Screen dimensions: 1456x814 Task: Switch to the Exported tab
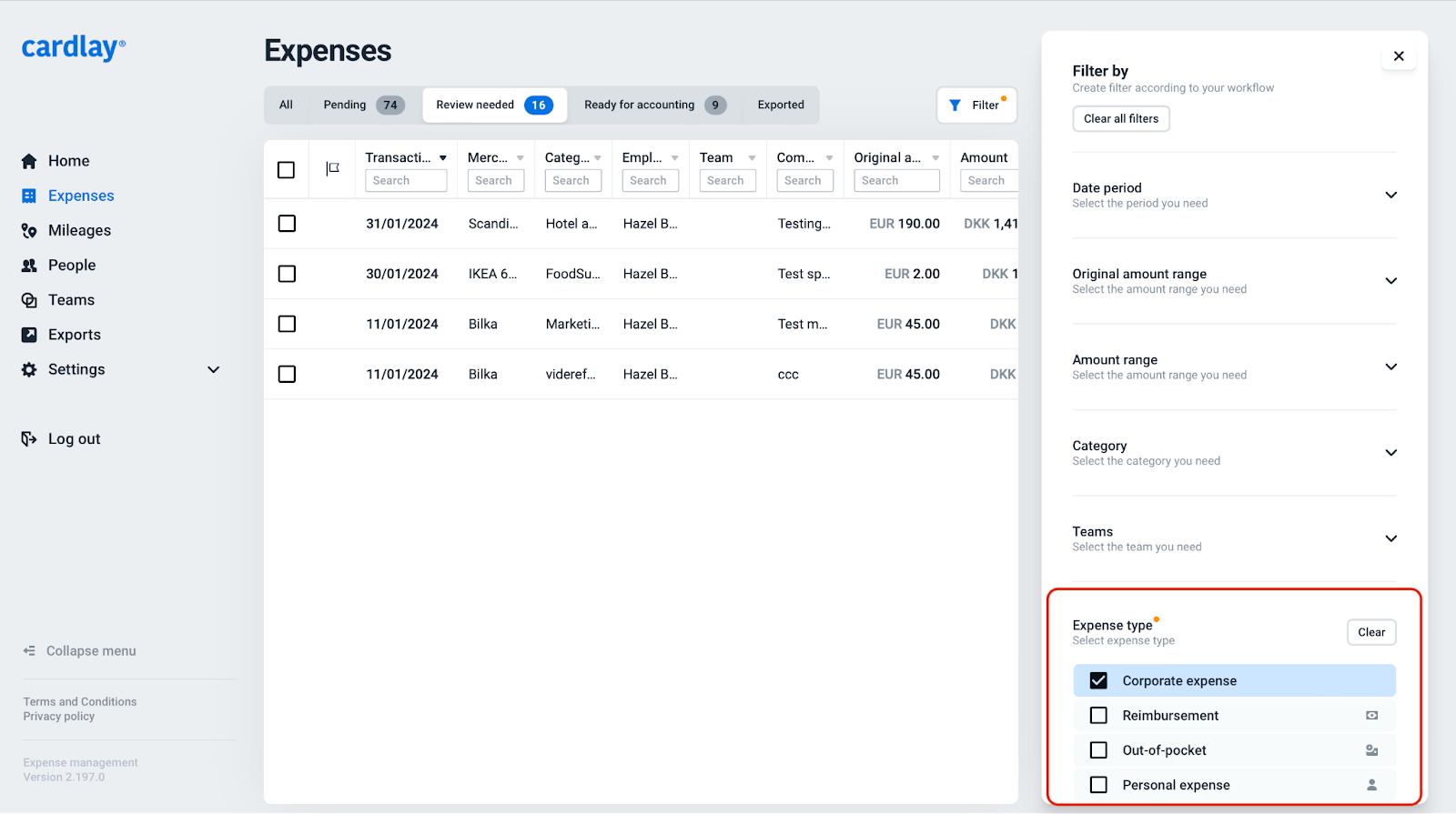[781, 106]
